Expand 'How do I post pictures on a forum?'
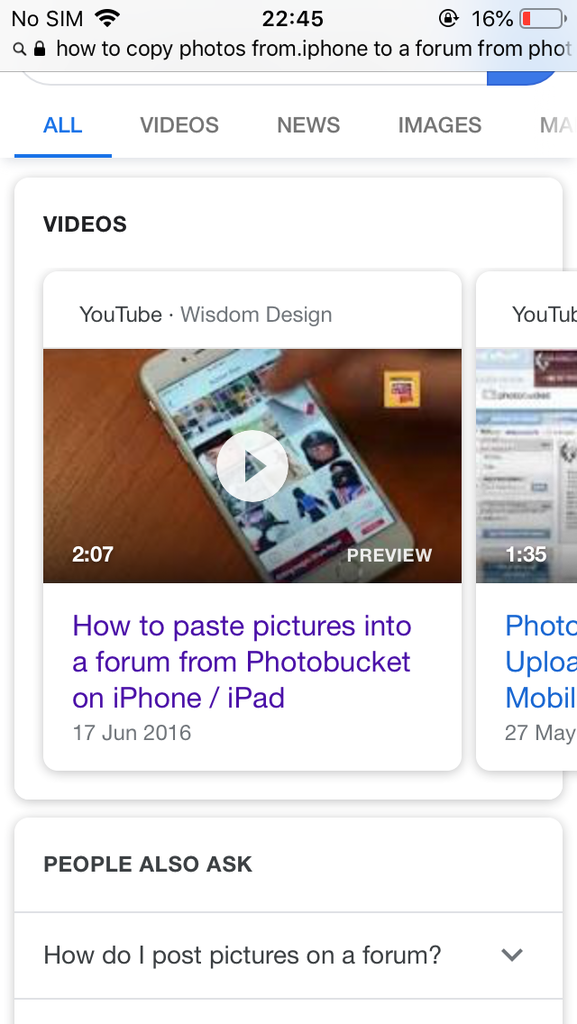 coord(288,955)
